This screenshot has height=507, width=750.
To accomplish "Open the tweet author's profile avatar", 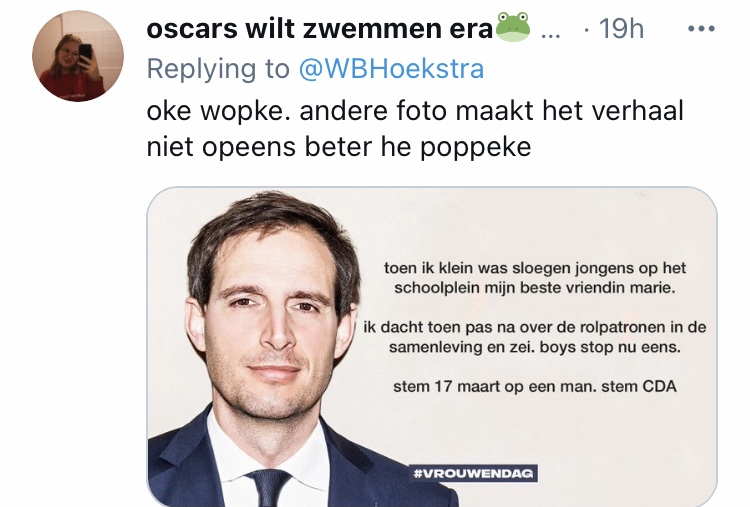I will (x=78, y=56).
